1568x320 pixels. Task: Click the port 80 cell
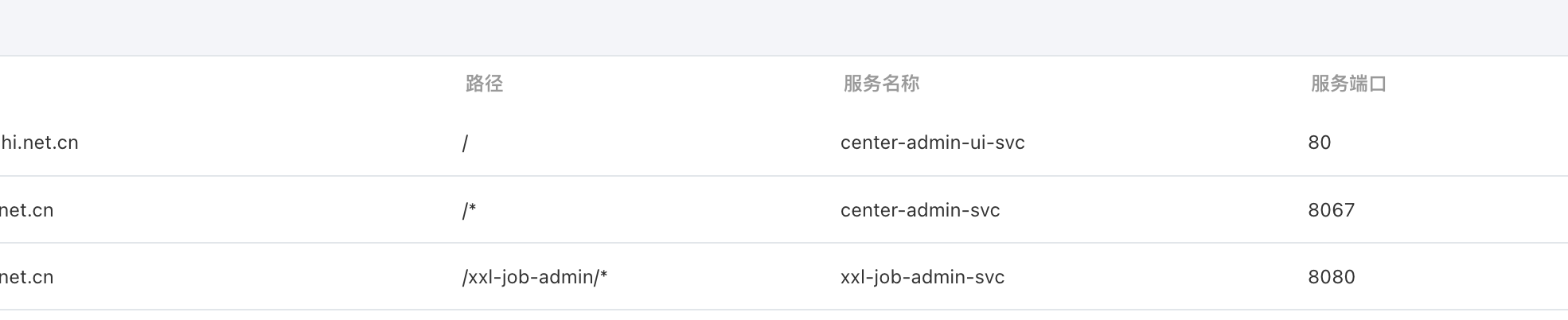pos(1319,142)
